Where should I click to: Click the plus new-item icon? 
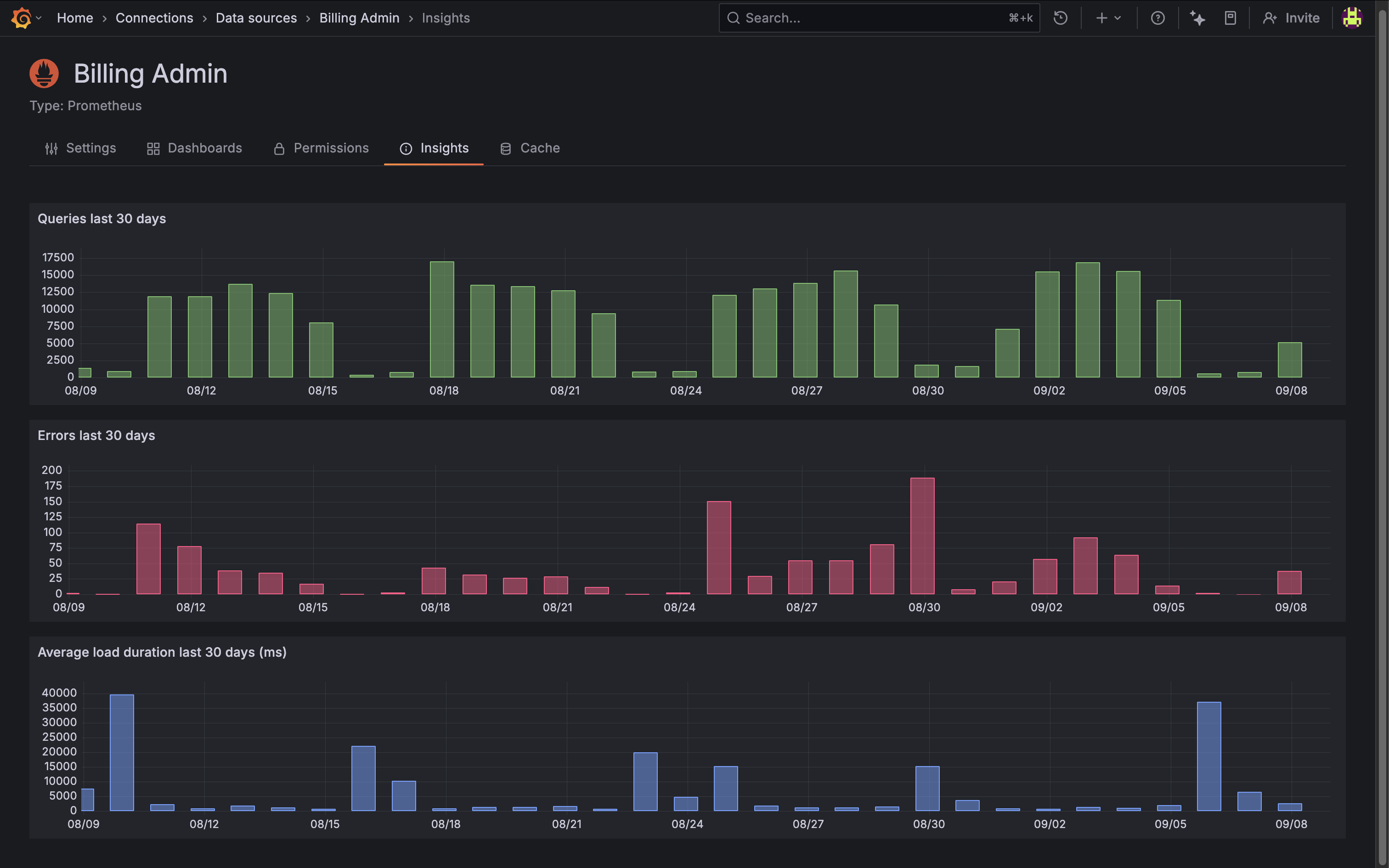pos(1101,18)
